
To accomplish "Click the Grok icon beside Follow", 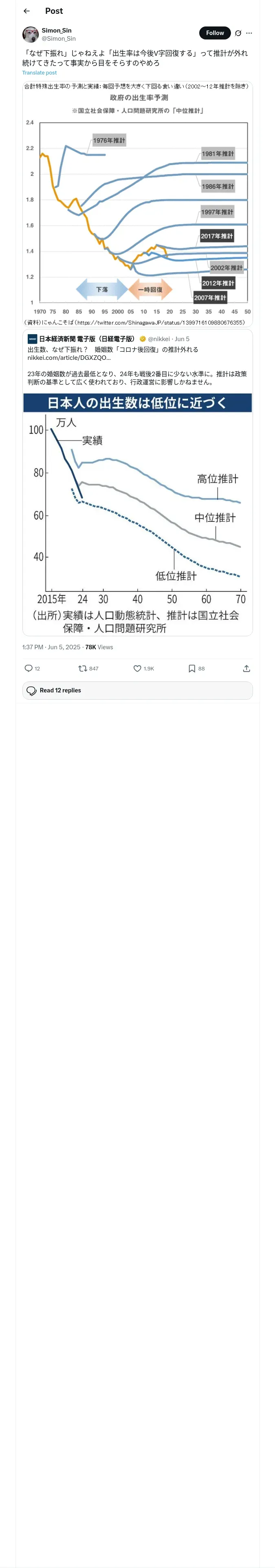I will point(238,33).
